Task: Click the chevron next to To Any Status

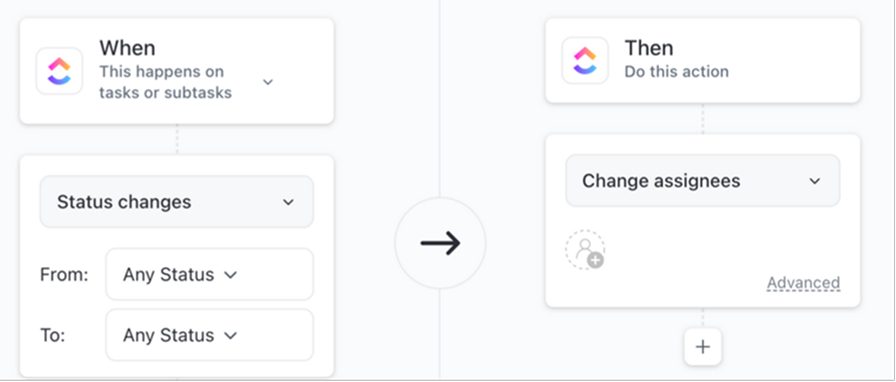Action: (x=230, y=336)
